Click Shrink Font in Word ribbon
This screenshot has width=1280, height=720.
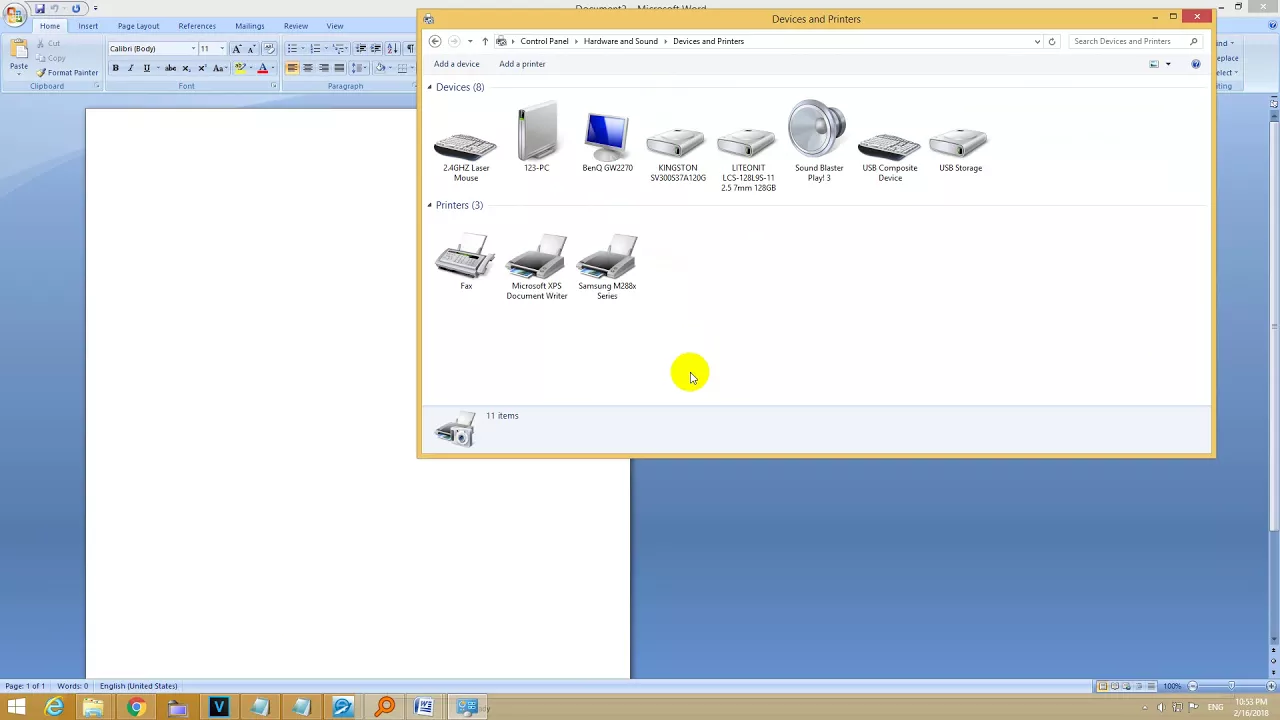252,48
